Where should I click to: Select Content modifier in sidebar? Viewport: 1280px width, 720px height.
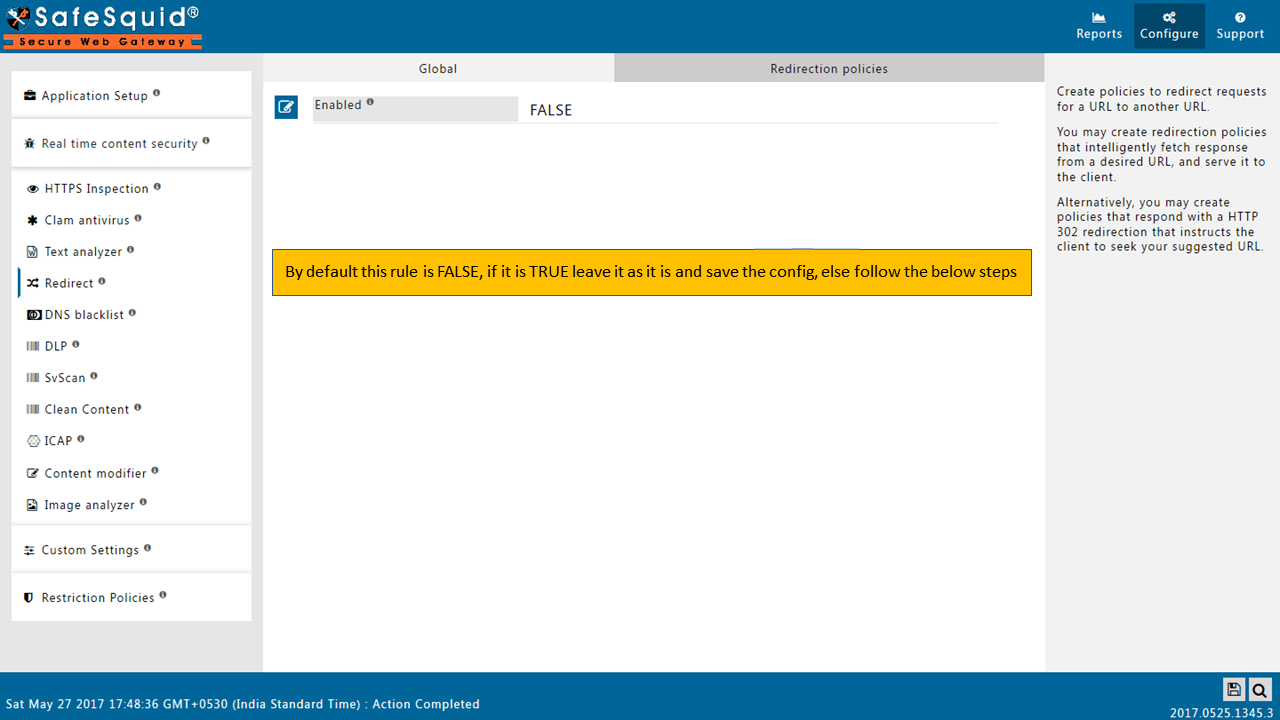(95, 473)
